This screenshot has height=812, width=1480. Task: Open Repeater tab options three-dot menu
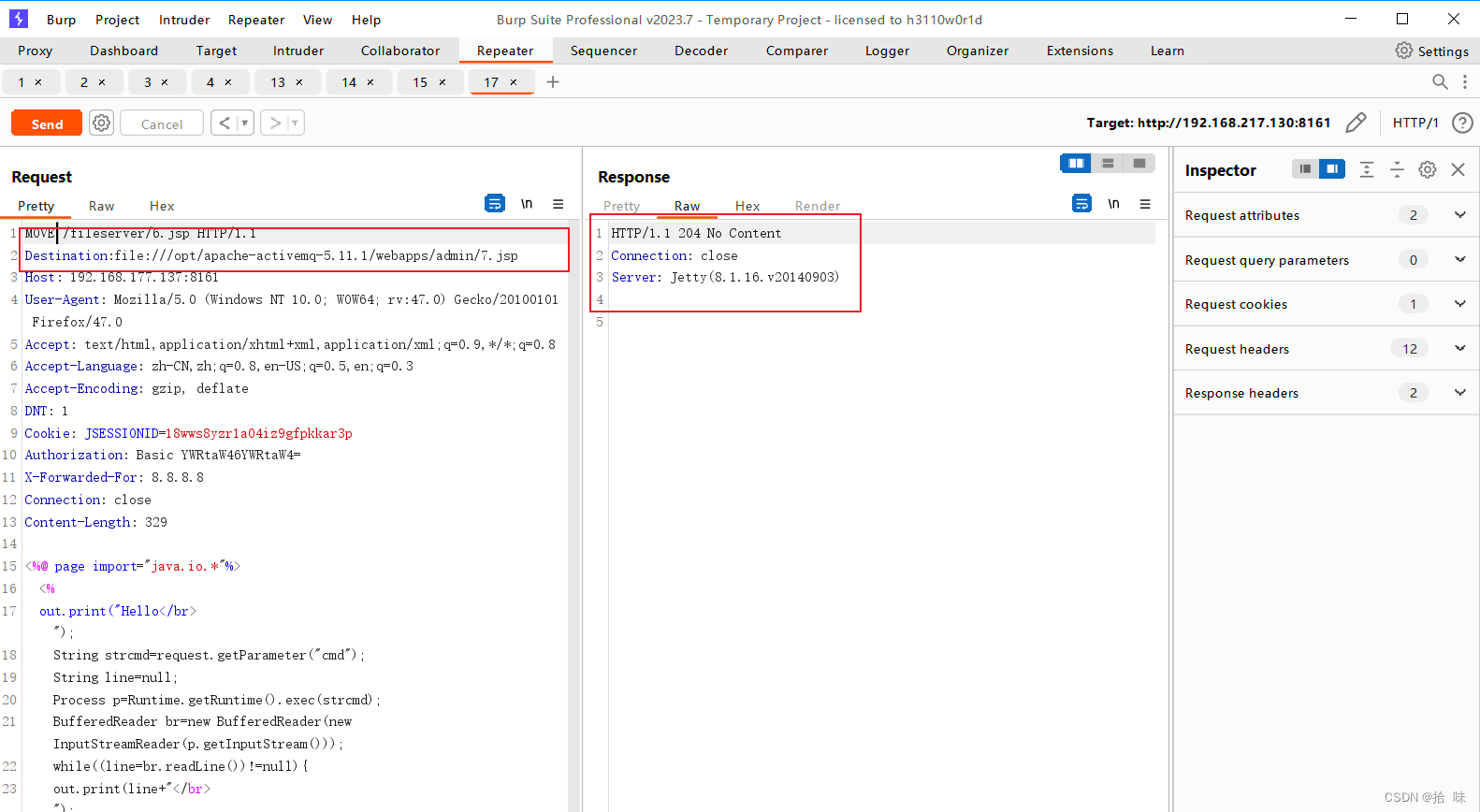1465,82
